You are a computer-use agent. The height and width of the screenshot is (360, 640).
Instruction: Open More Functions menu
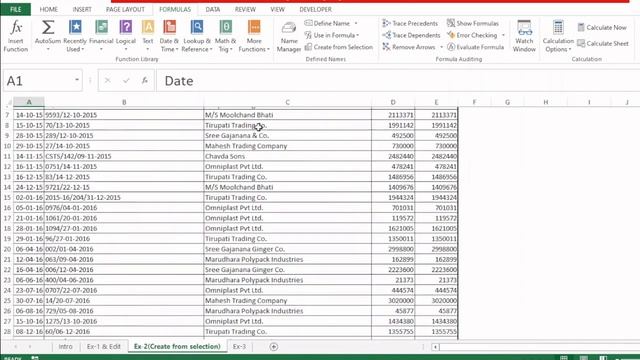coord(254,36)
